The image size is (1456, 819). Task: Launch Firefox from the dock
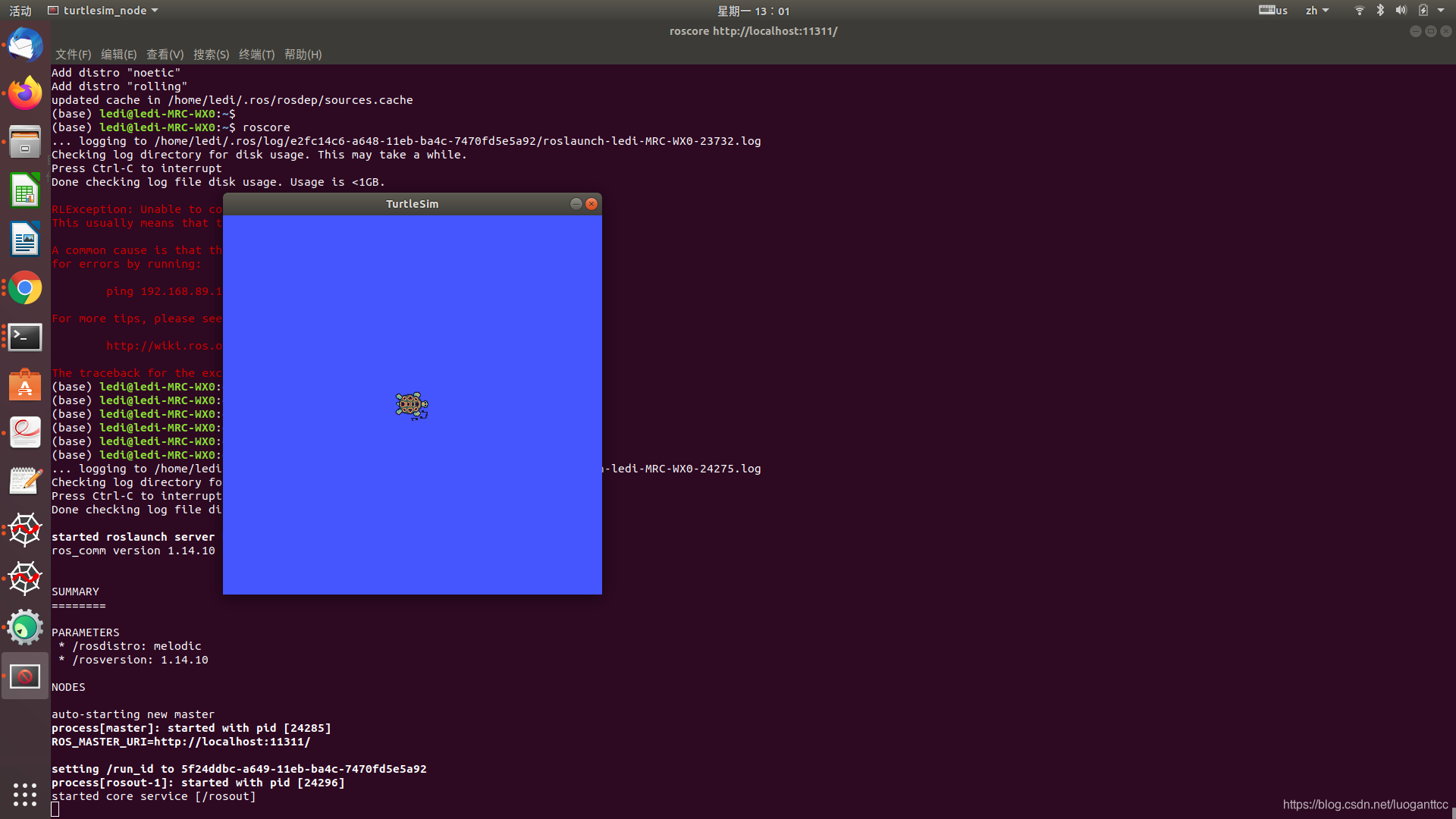click(25, 94)
